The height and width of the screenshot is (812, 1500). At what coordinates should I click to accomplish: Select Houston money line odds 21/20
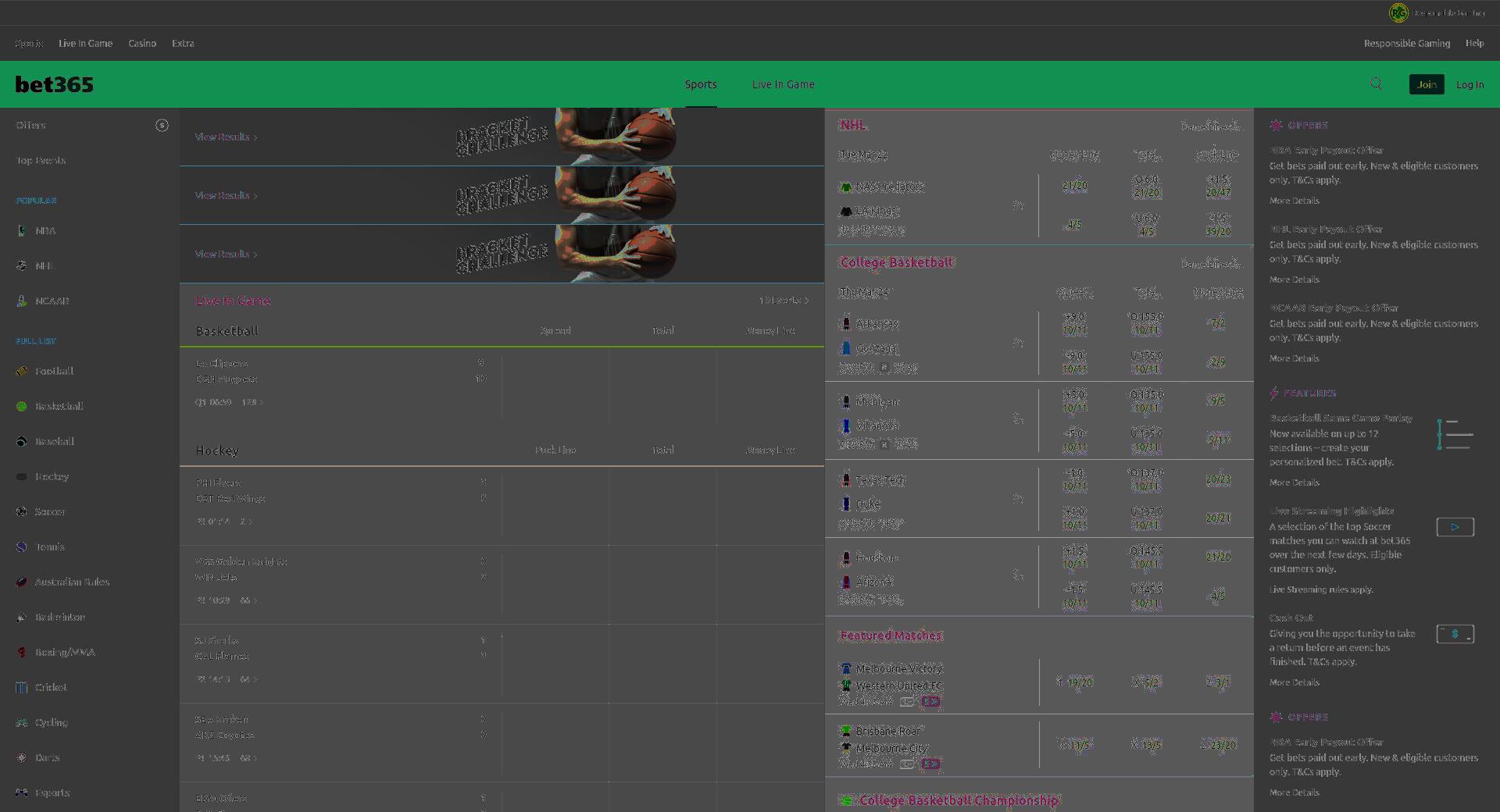pos(1218,557)
